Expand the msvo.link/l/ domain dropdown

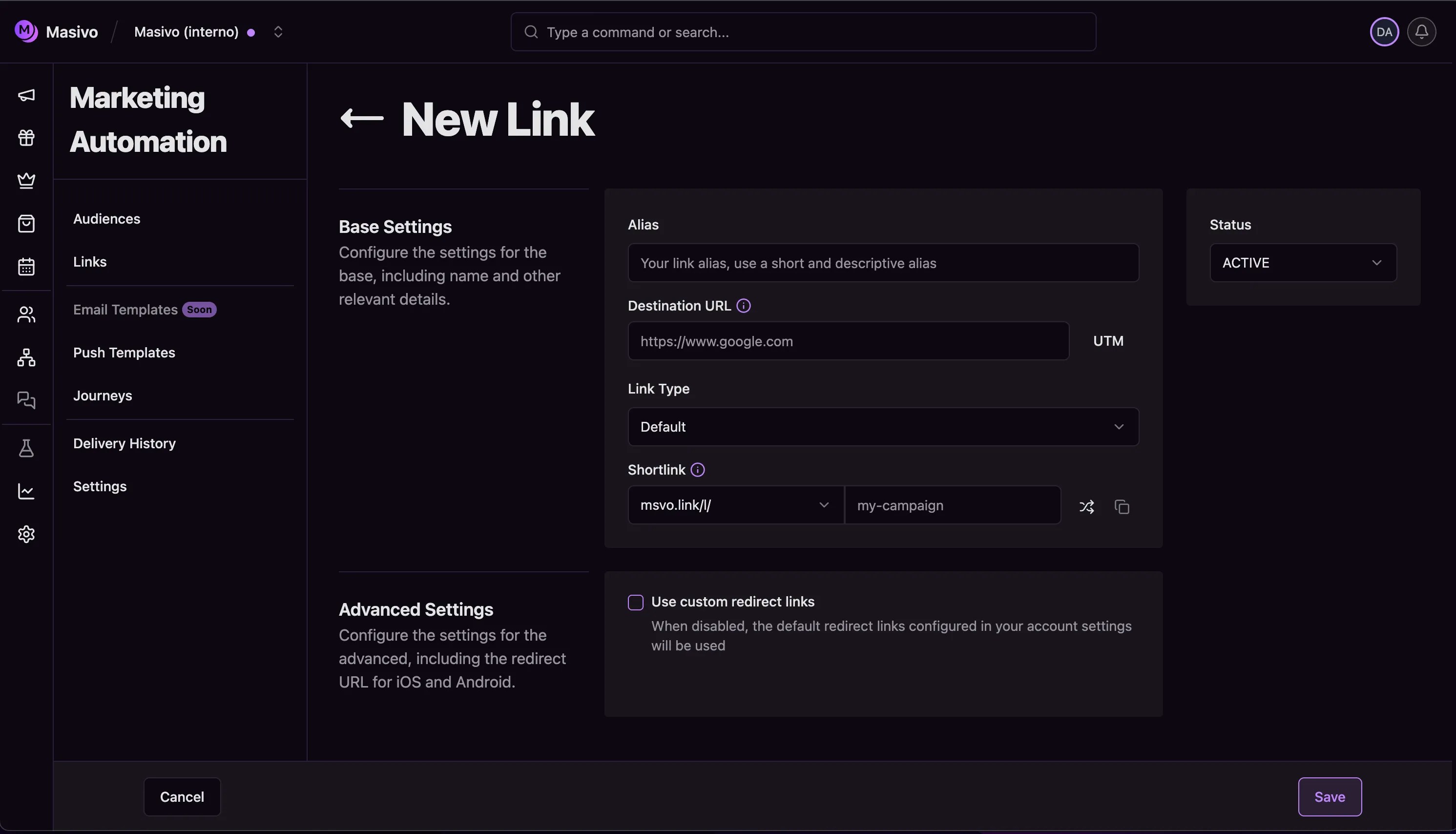coord(735,505)
